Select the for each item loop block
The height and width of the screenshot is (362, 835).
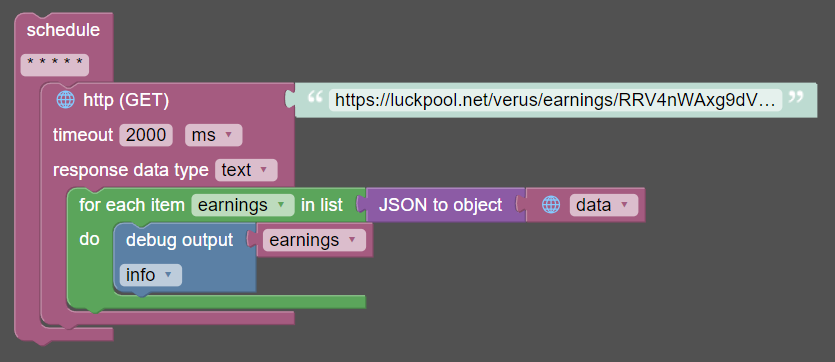coord(132,205)
